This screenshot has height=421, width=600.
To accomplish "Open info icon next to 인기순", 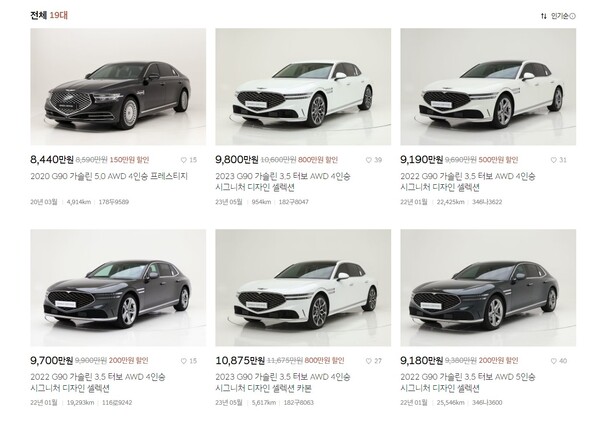I will (x=573, y=16).
